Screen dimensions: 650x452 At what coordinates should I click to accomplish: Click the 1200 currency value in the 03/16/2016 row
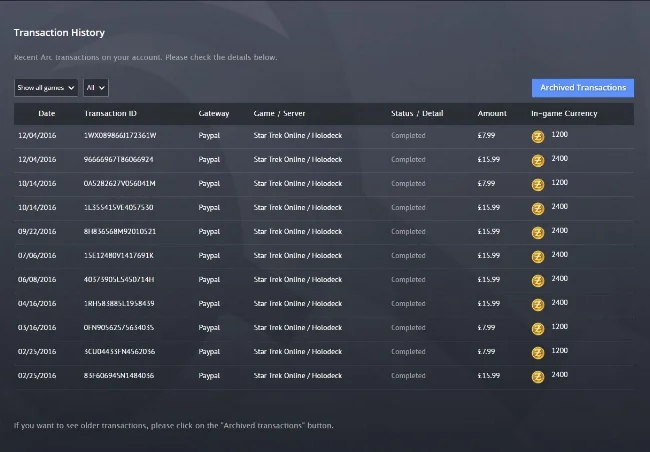pyautogui.click(x=560, y=327)
